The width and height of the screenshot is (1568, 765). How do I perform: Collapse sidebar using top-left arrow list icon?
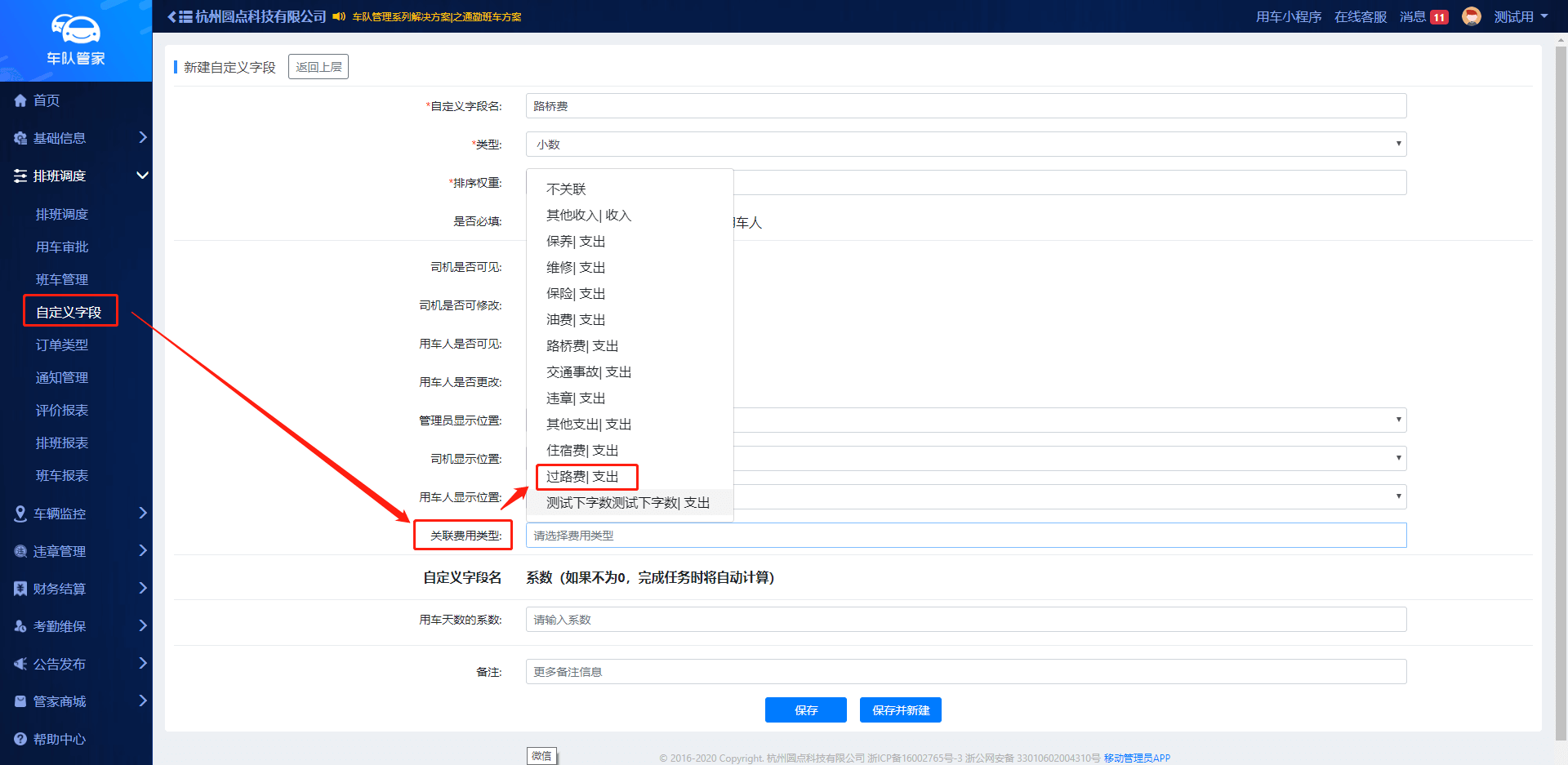coord(180,16)
